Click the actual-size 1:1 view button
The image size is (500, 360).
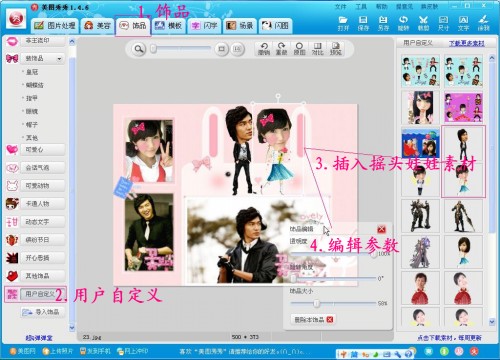pyautogui.click(x=237, y=49)
